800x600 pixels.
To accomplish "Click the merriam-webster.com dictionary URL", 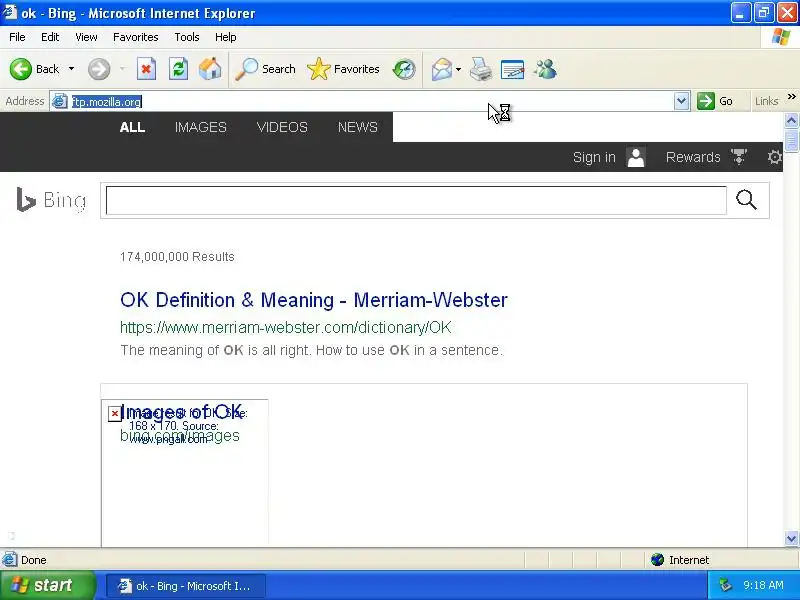I will (x=286, y=327).
